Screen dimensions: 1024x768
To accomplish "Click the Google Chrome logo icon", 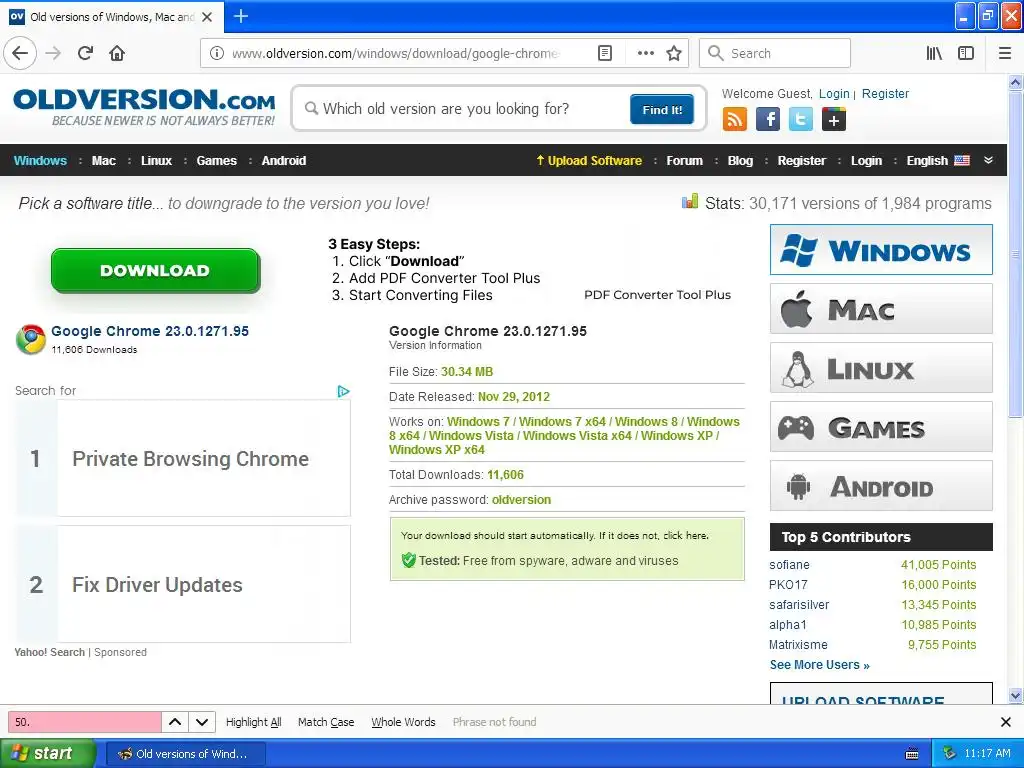I will (30, 339).
